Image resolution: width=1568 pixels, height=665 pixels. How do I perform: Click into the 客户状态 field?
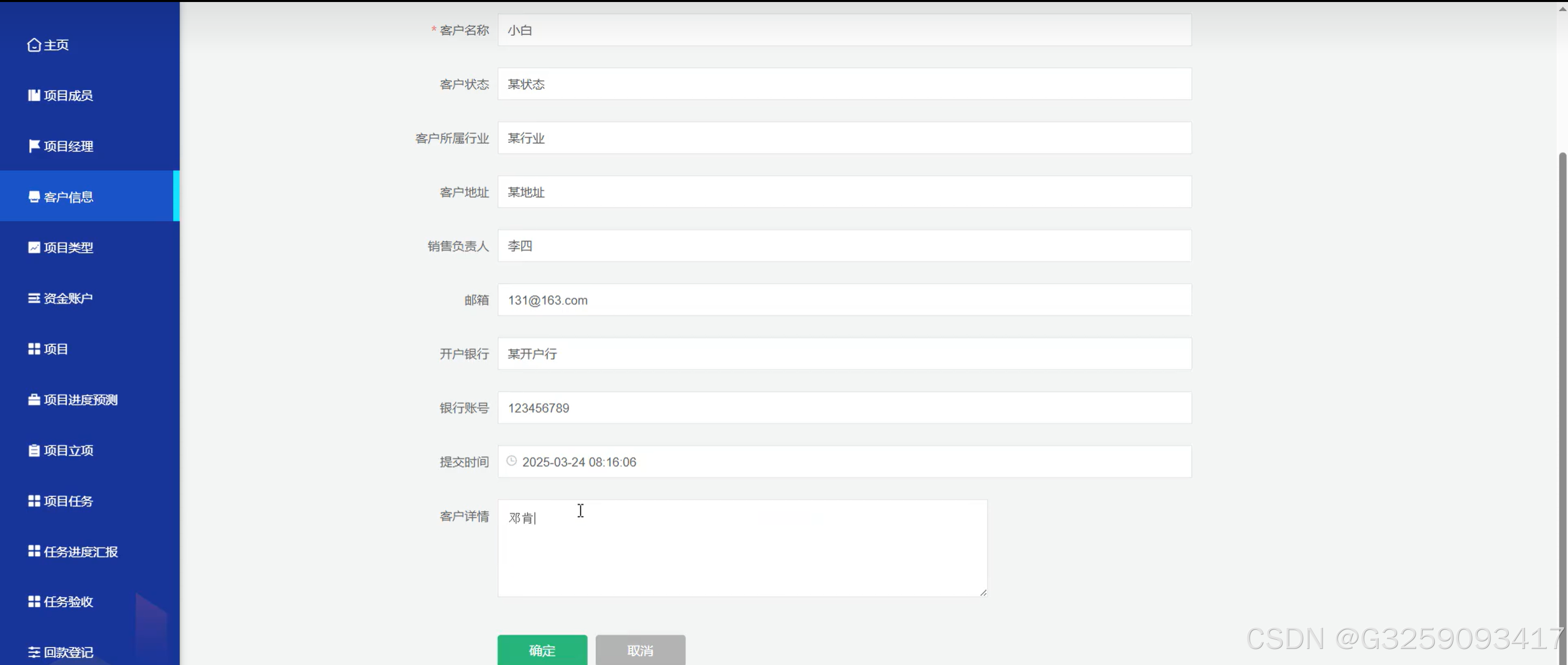[844, 84]
